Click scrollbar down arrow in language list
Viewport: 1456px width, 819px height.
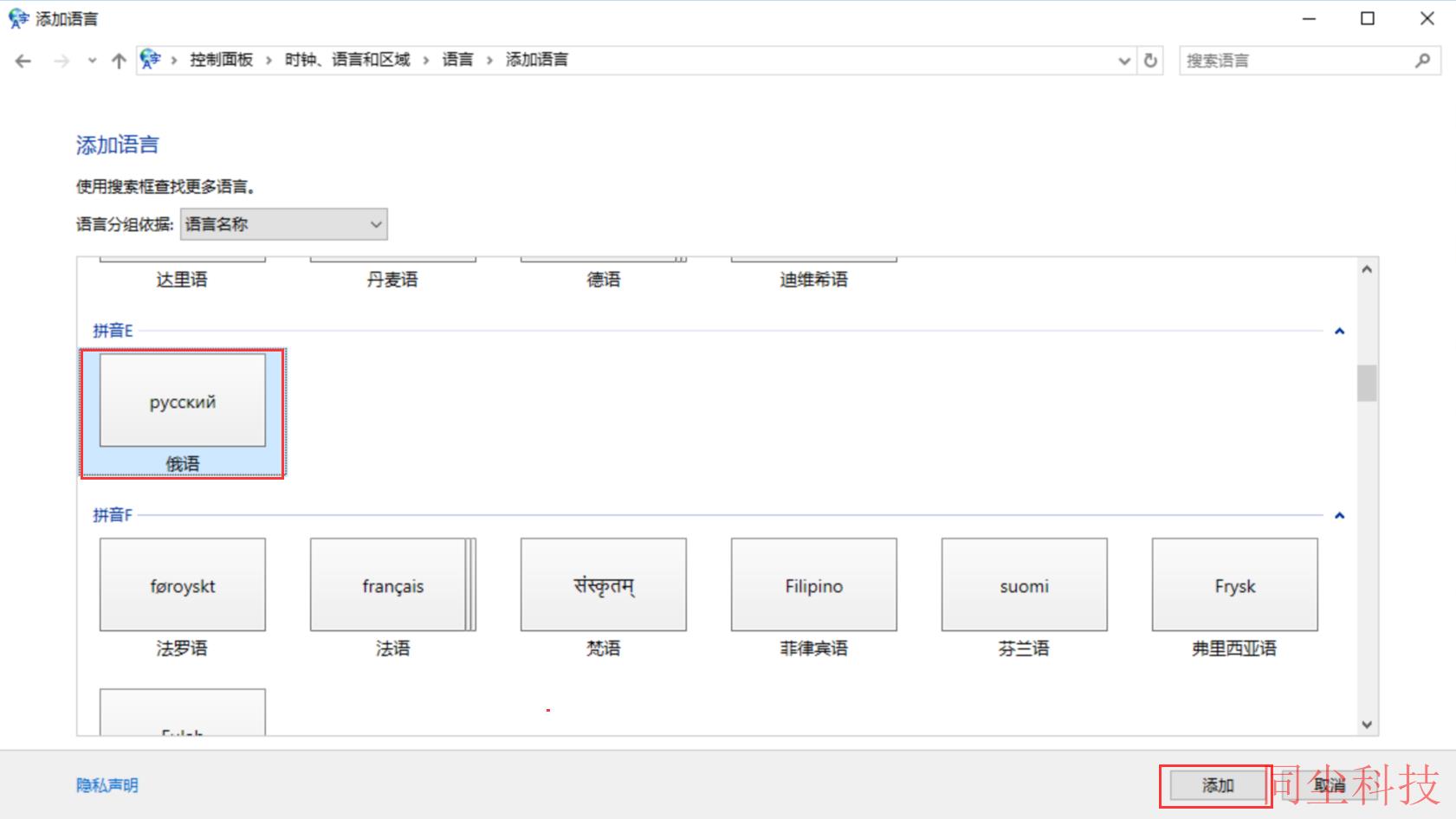(x=1367, y=725)
